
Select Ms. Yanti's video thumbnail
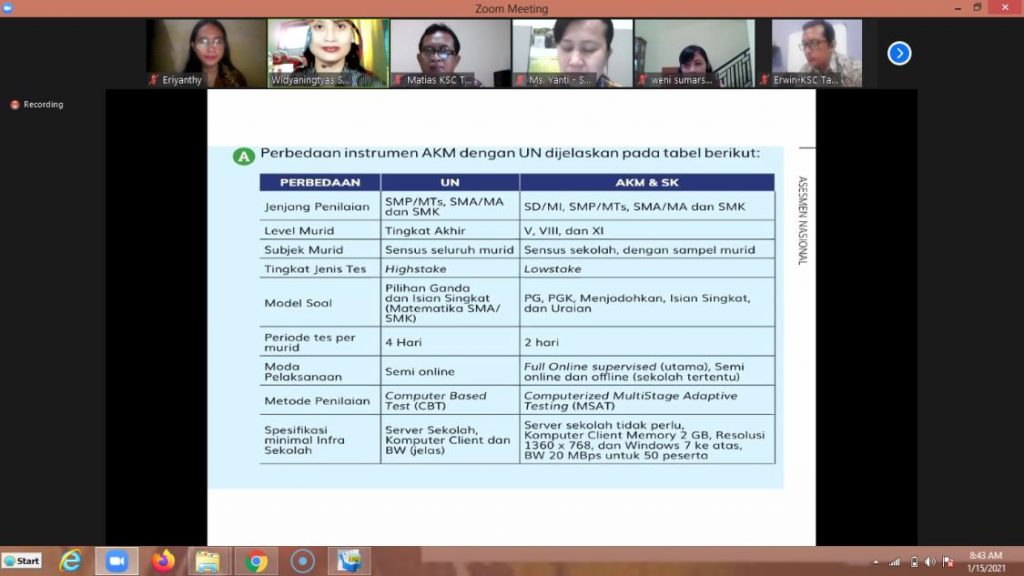572,53
